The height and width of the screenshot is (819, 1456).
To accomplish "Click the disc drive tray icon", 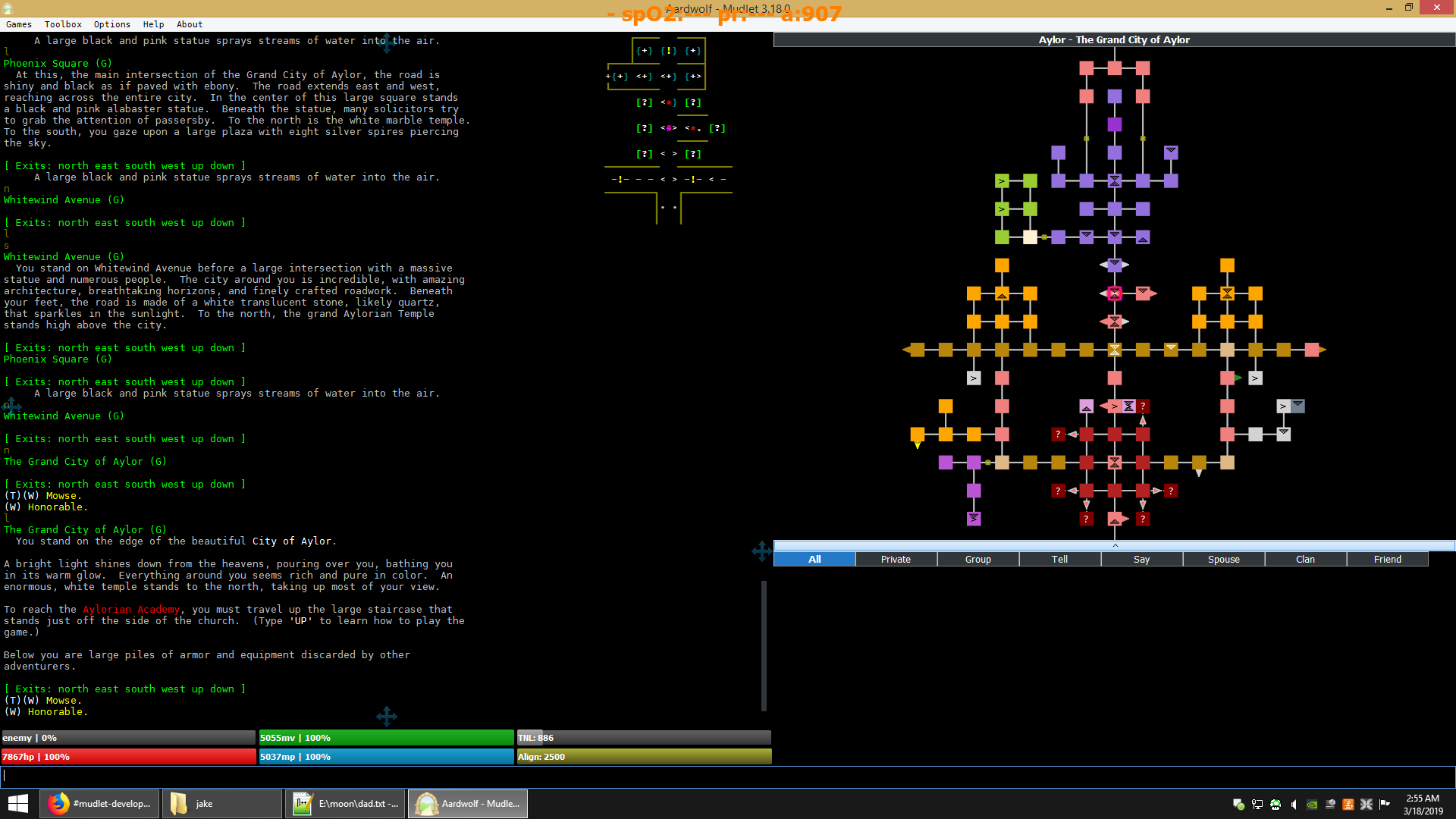I will [1330, 805].
